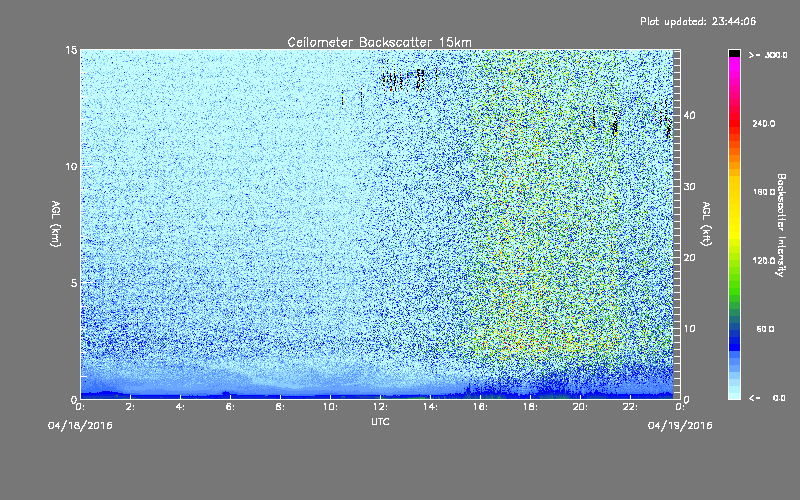Select the 'UTC' time axis label
Viewport: 800px width, 500px height.
pos(380,421)
